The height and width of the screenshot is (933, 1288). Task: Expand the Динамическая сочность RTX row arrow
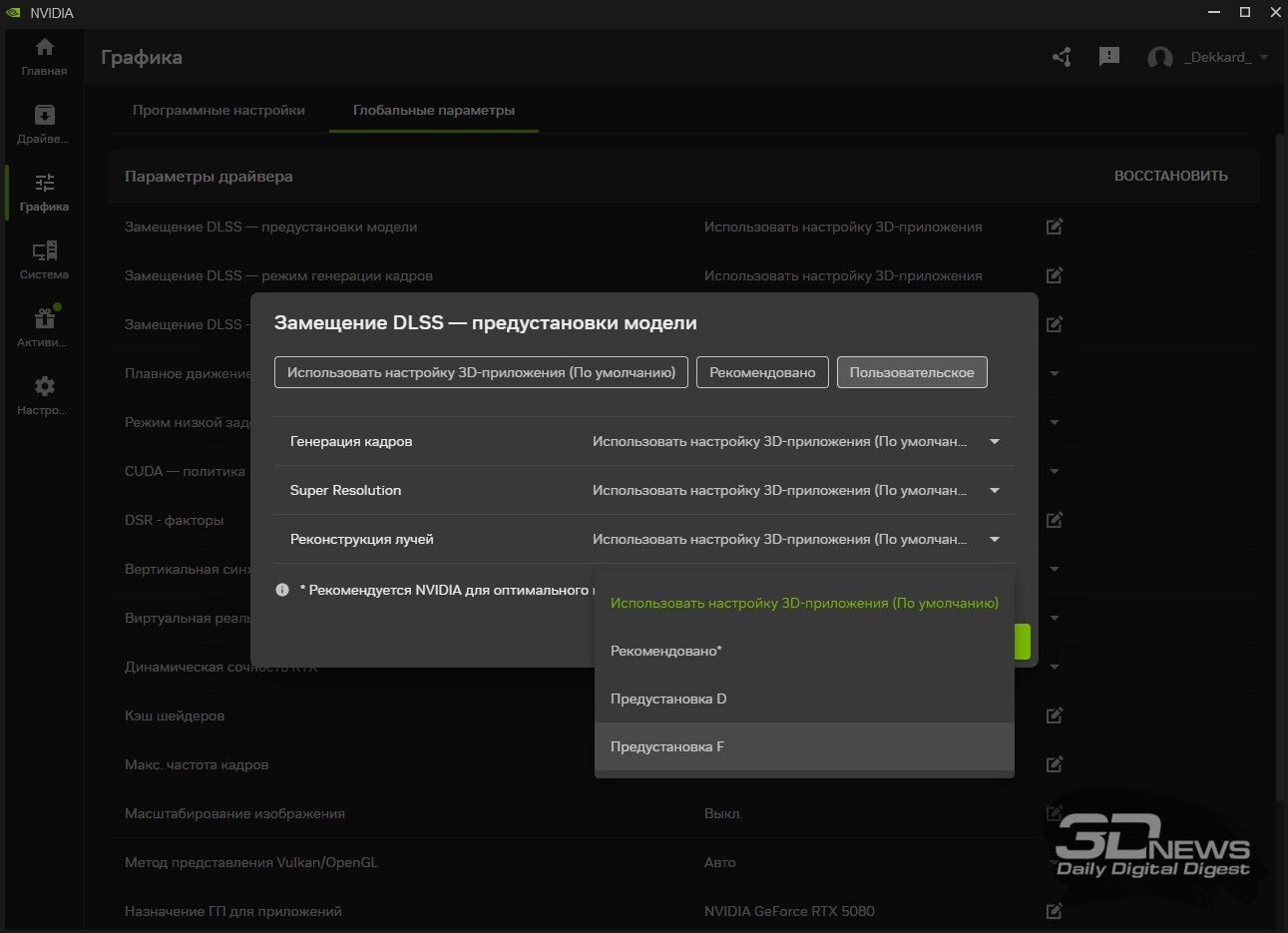point(1055,667)
